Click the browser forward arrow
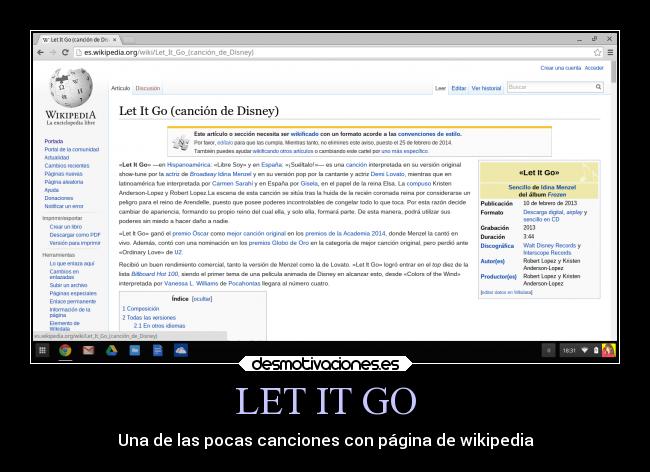The image size is (650, 472). tap(53, 53)
